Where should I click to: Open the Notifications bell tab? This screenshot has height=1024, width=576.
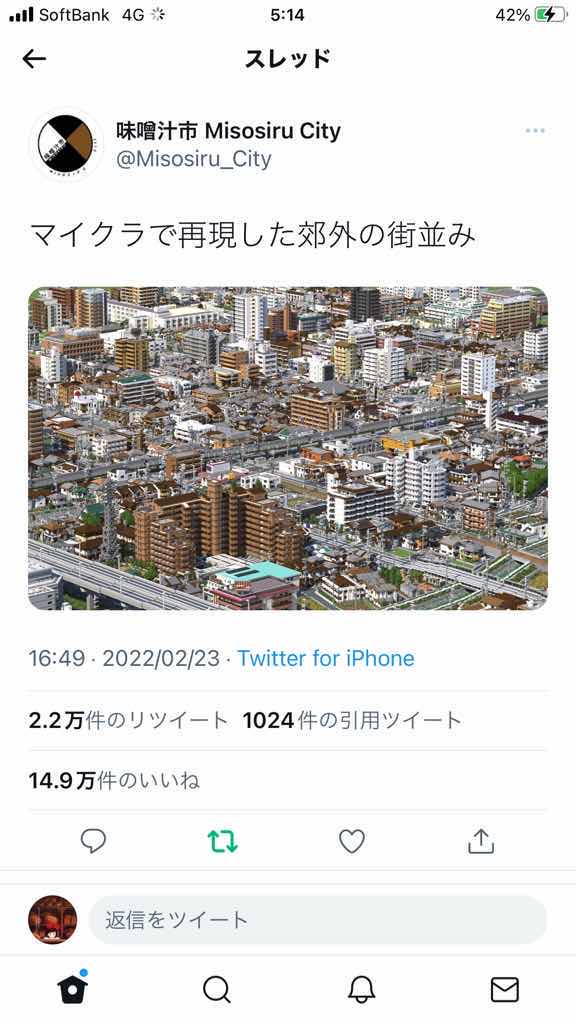(x=361, y=990)
